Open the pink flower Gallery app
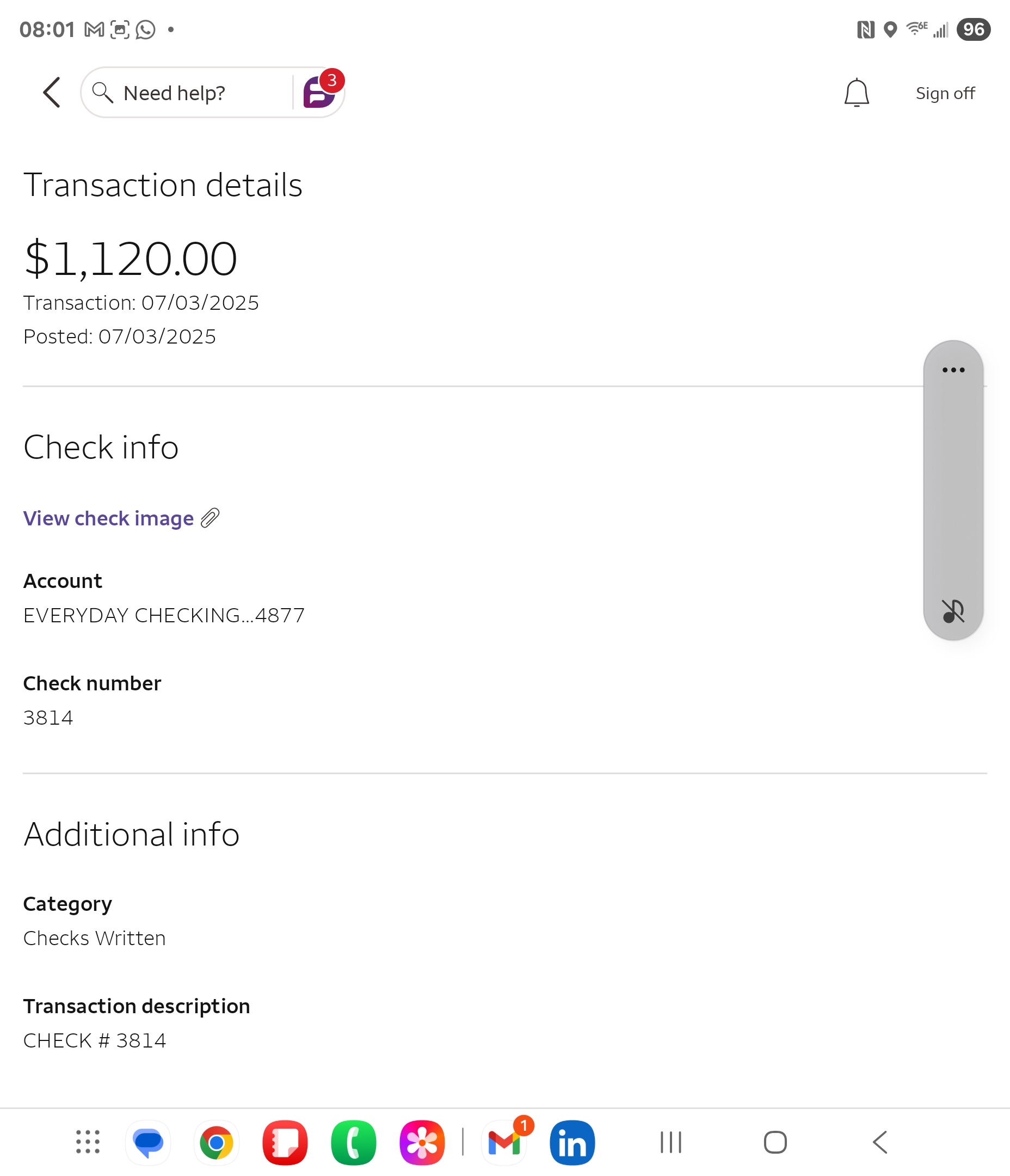Viewport: 1010px width, 1176px height. point(422,1142)
